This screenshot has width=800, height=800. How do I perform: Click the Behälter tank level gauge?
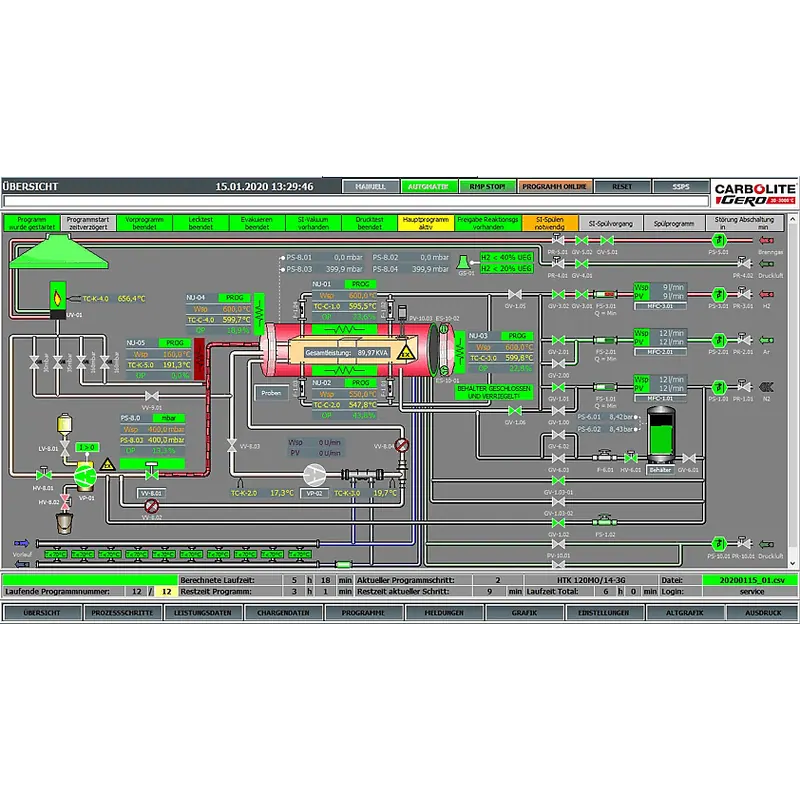[x=661, y=435]
